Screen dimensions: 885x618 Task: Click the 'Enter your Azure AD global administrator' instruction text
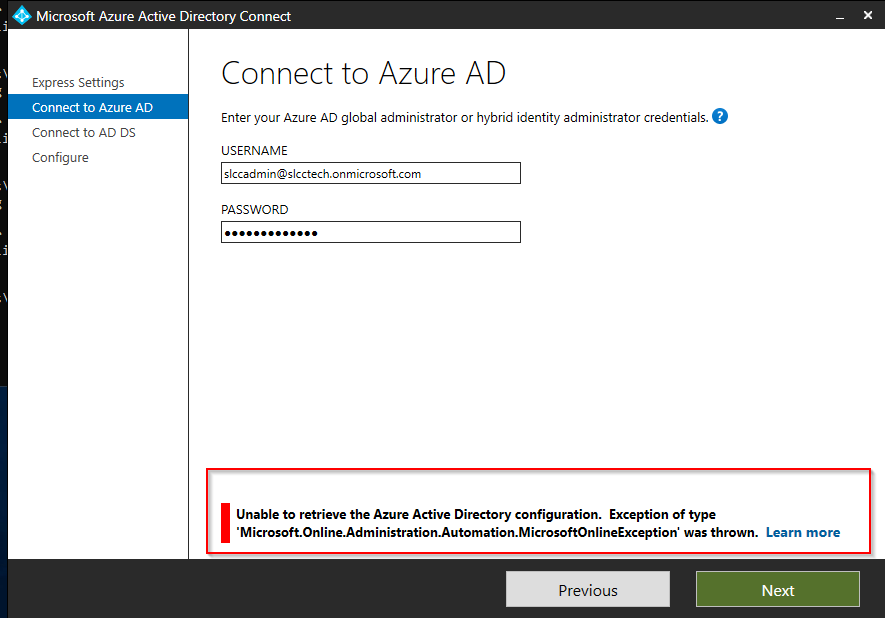click(465, 117)
